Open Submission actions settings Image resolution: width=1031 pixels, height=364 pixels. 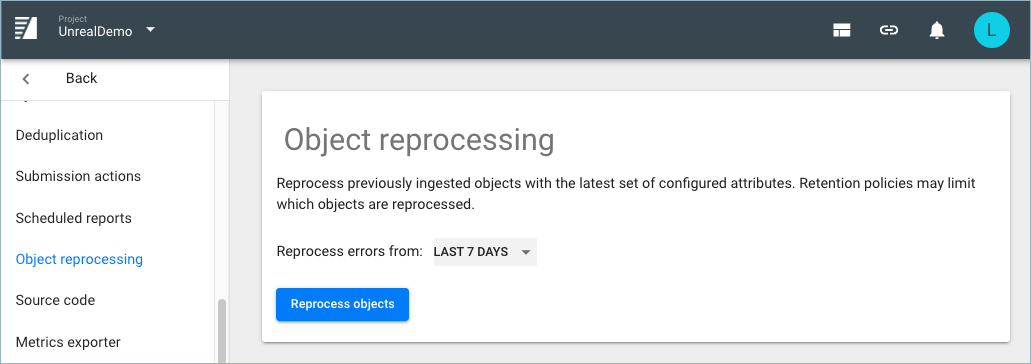point(78,176)
